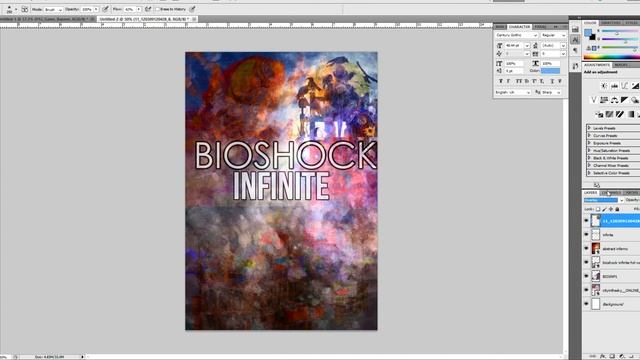
Task: Click the black background color swatch
Action: pos(593,38)
